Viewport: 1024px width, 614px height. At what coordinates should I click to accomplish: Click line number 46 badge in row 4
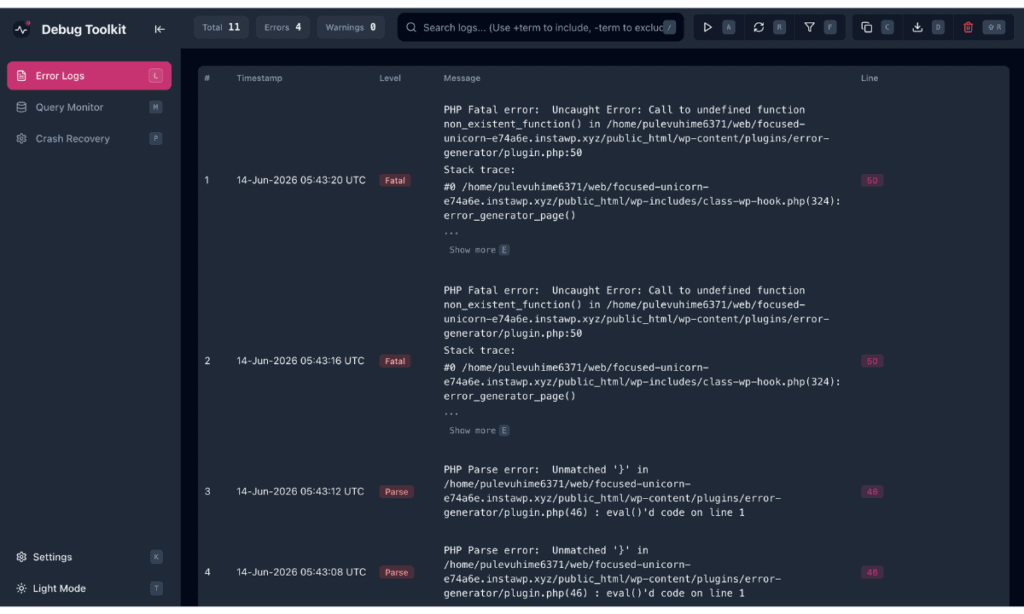tap(872, 572)
